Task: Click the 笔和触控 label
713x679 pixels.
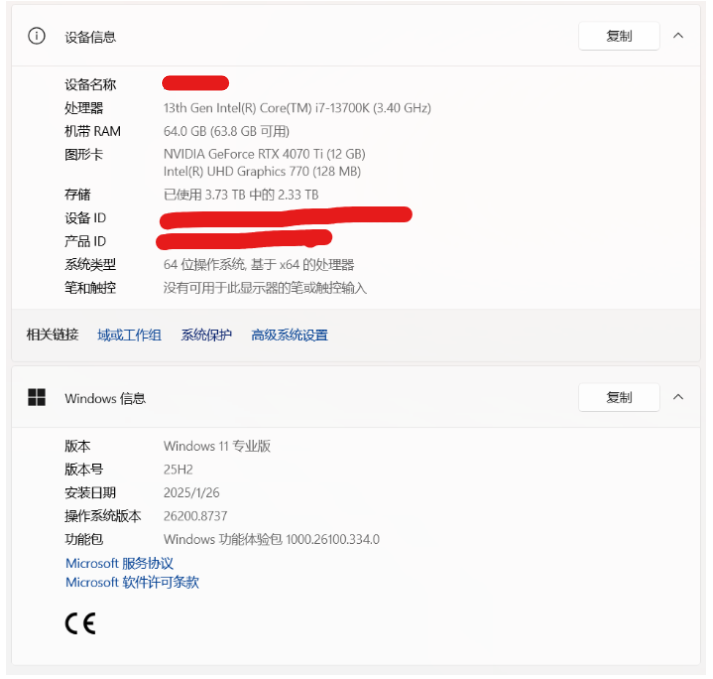Action: (x=90, y=288)
